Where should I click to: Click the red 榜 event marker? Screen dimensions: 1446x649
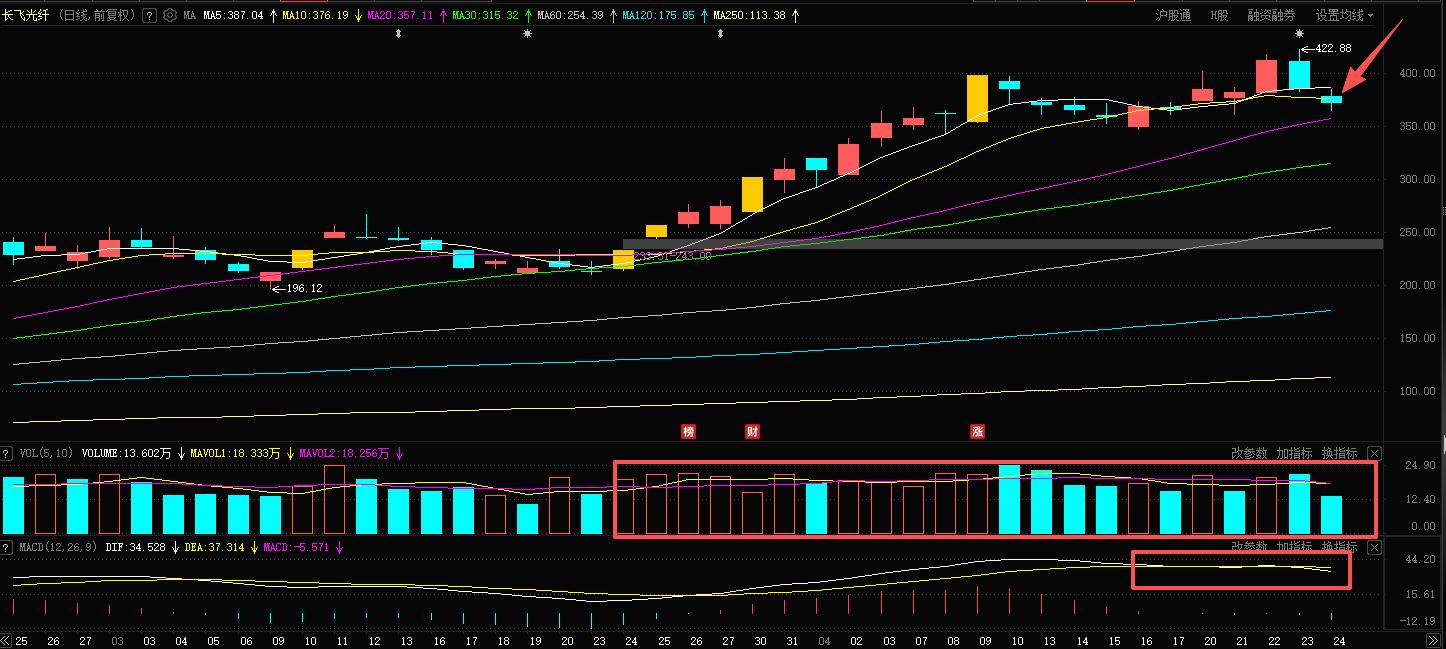(x=688, y=432)
